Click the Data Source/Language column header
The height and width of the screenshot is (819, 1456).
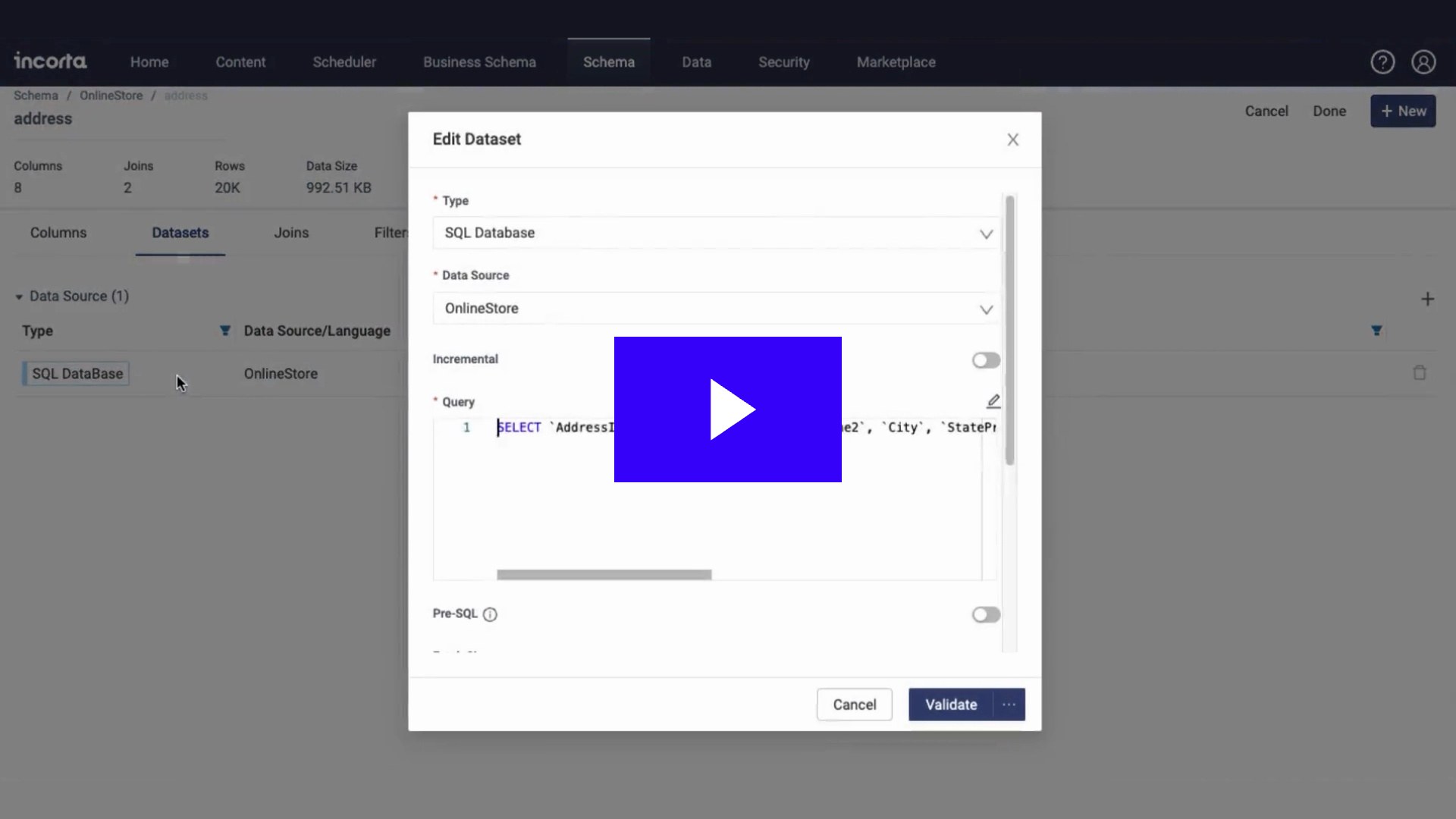click(x=317, y=331)
